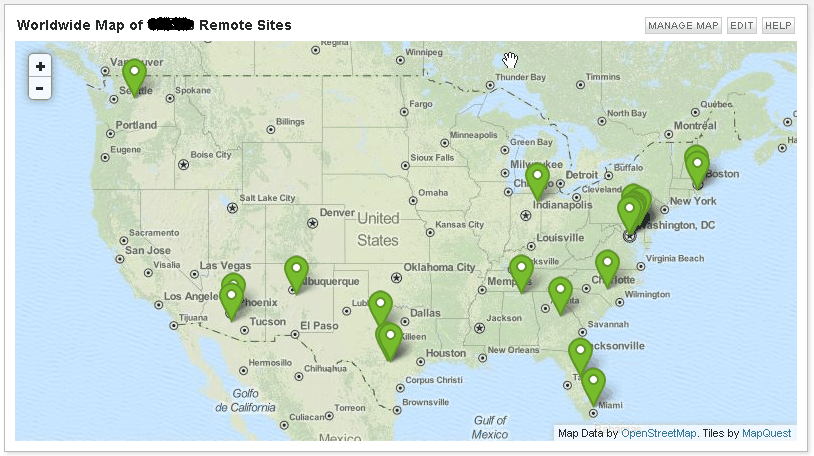The image size is (814, 456).
Task: Click the green pin near Atlanta
Action: [x=560, y=297]
